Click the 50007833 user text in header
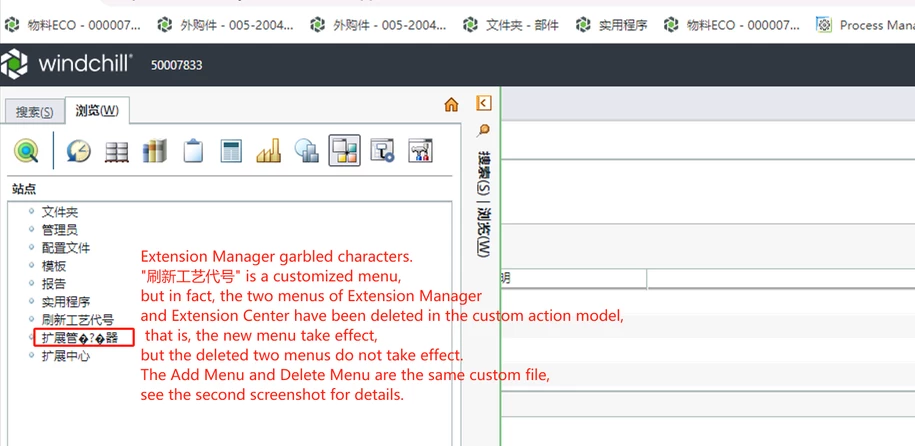 pyautogui.click(x=176, y=65)
